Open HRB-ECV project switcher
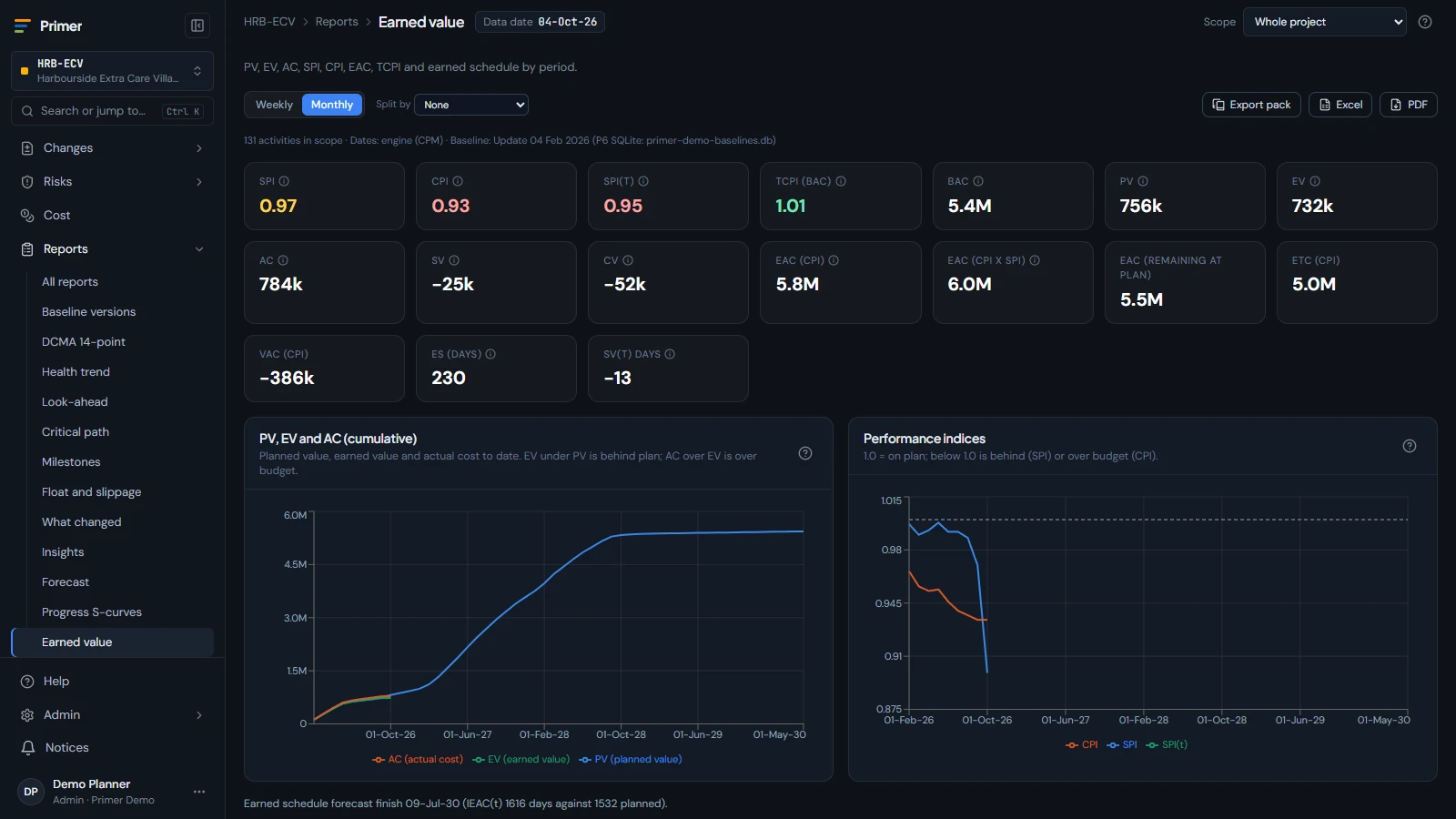This screenshot has width=1456, height=819. [x=112, y=71]
